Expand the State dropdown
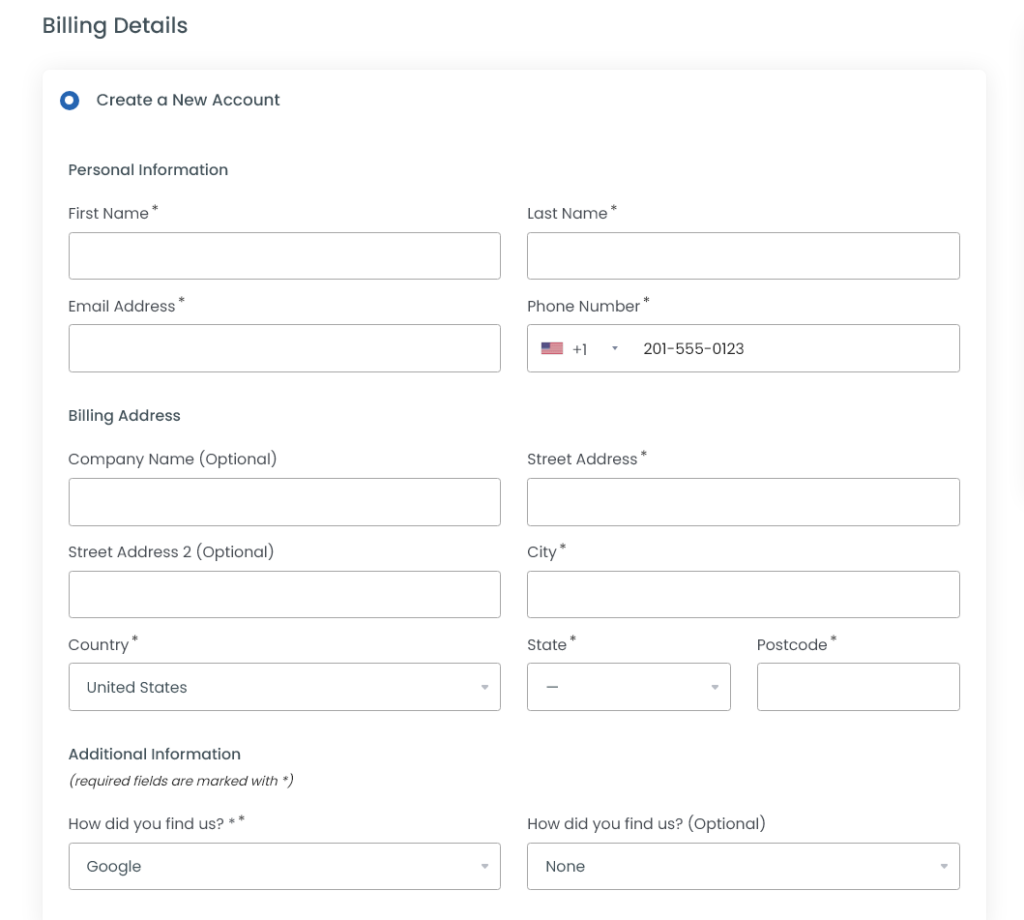Viewport: 1024px width, 920px height. (629, 687)
